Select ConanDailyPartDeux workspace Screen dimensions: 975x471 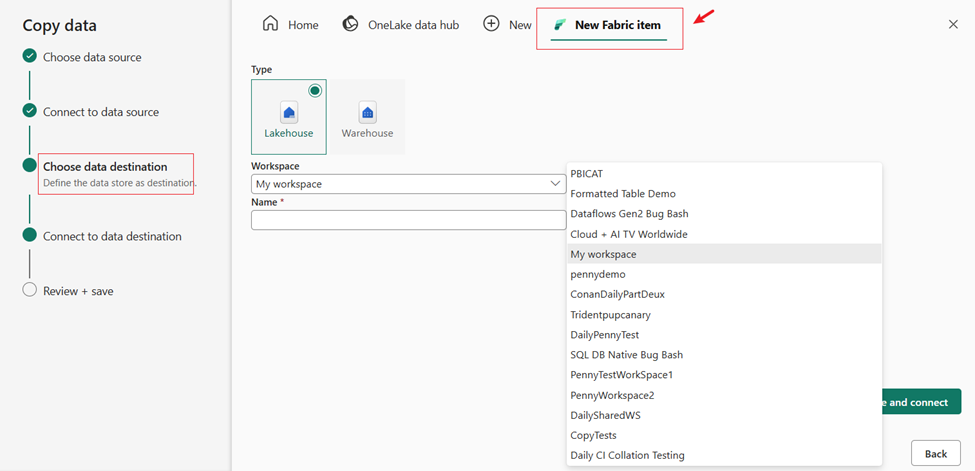click(724, 294)
